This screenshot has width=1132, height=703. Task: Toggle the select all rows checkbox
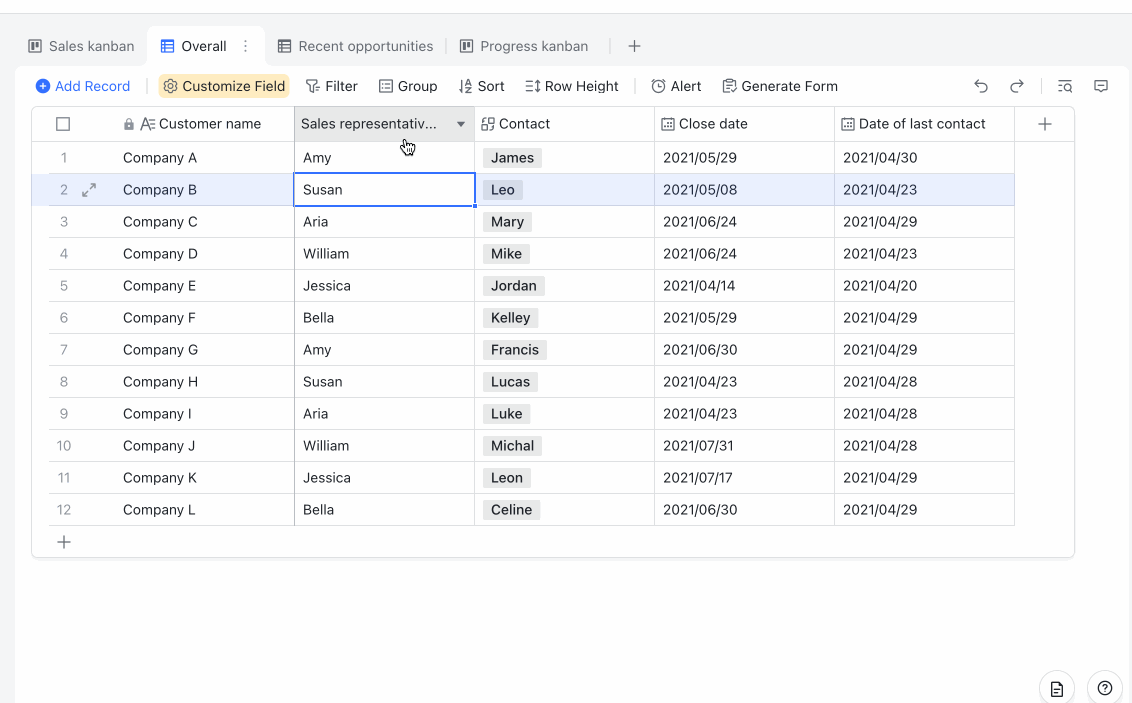tap(63, 124)
